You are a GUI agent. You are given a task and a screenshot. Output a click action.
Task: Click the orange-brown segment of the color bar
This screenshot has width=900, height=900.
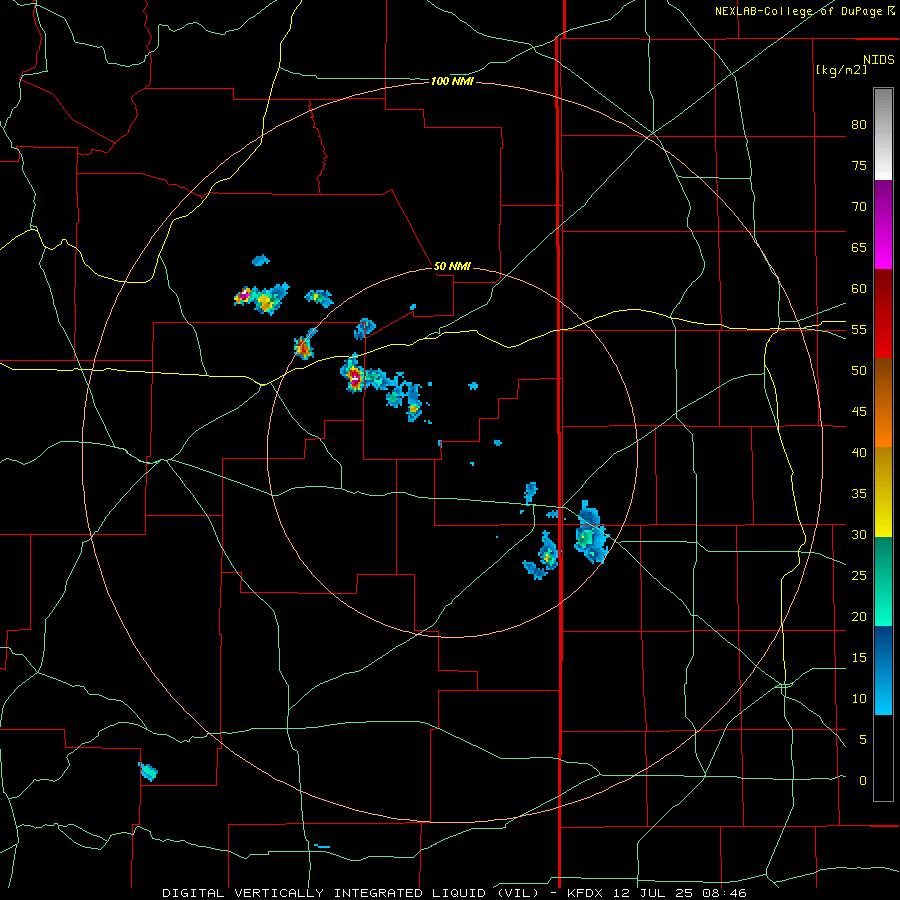(883, 403)
